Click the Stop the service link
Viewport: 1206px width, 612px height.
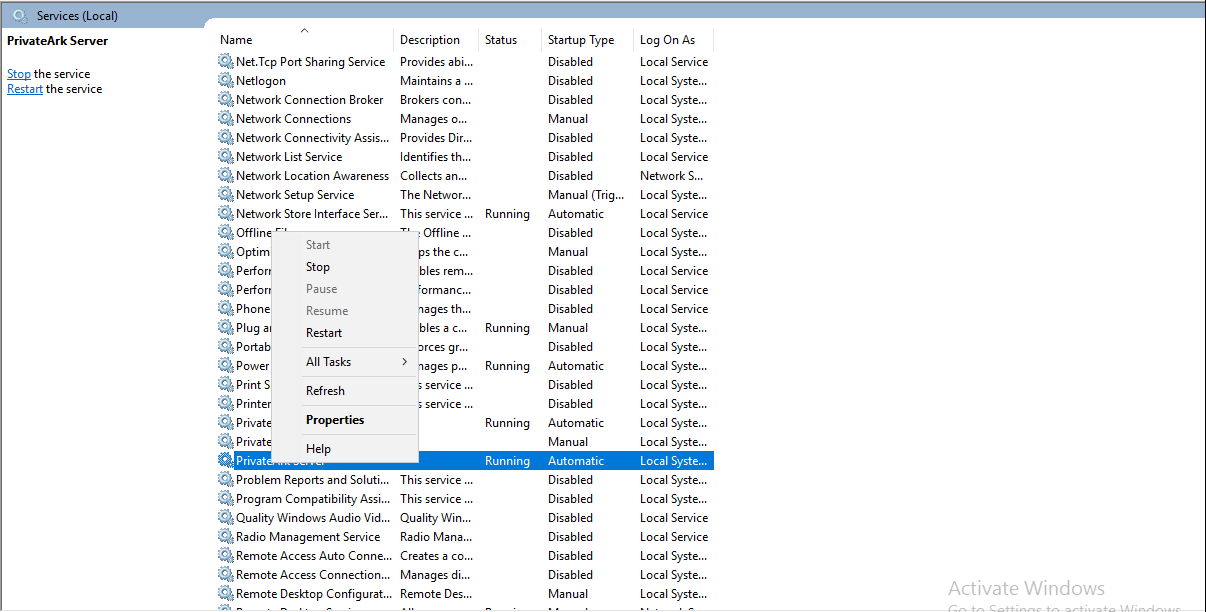click(x=18, y=73)
